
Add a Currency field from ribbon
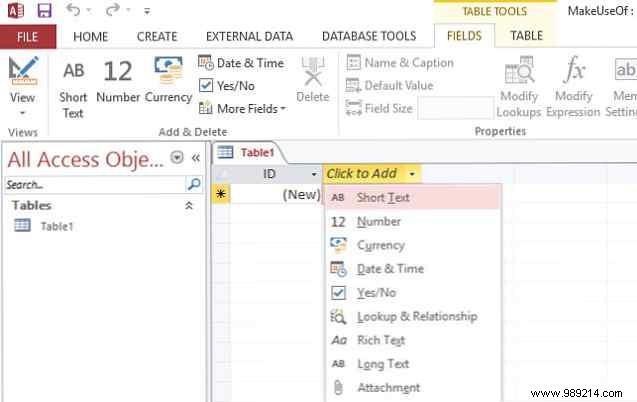[x=168, y=80]
